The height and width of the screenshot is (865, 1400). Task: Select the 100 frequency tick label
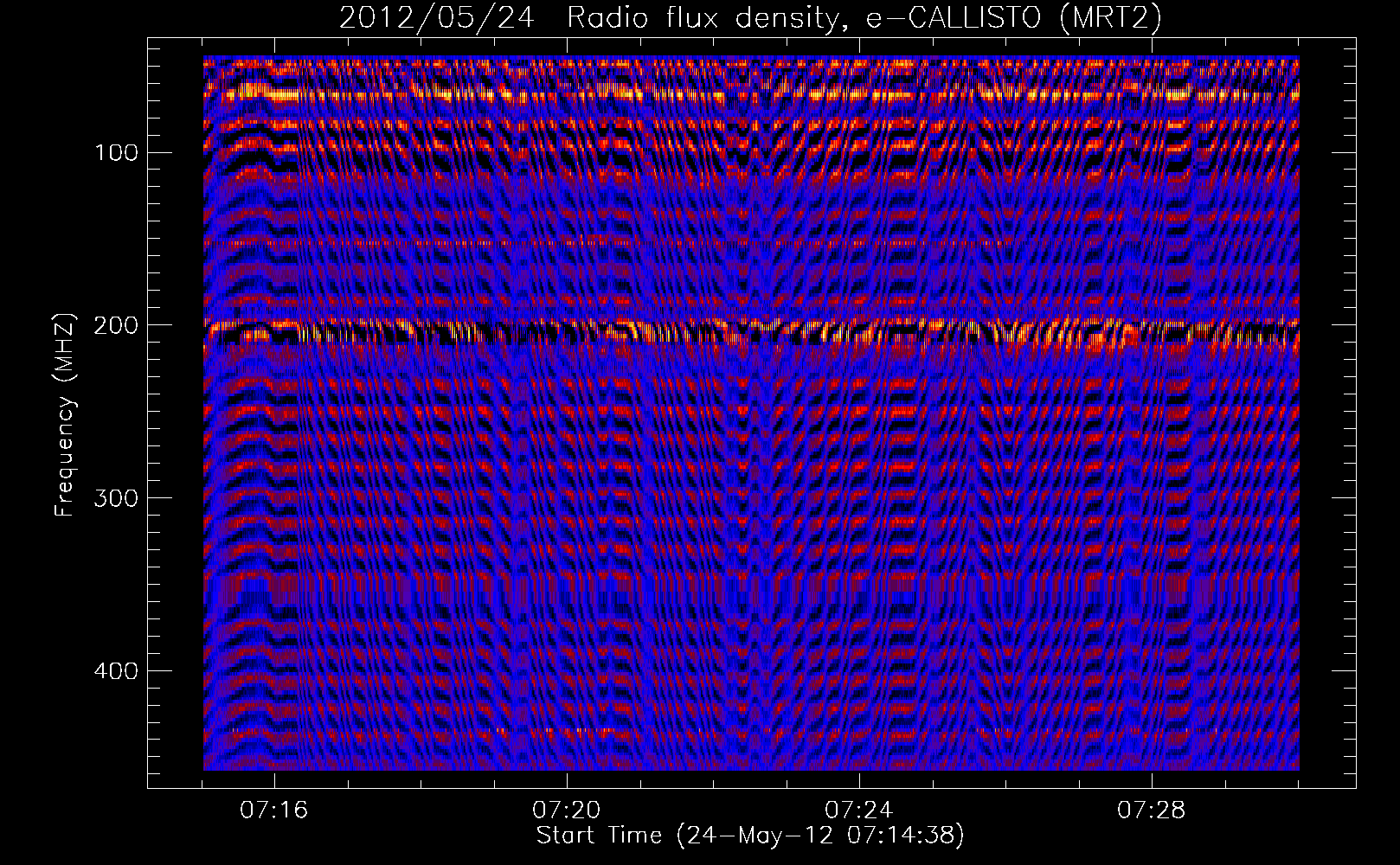click(x=116, y=153)
